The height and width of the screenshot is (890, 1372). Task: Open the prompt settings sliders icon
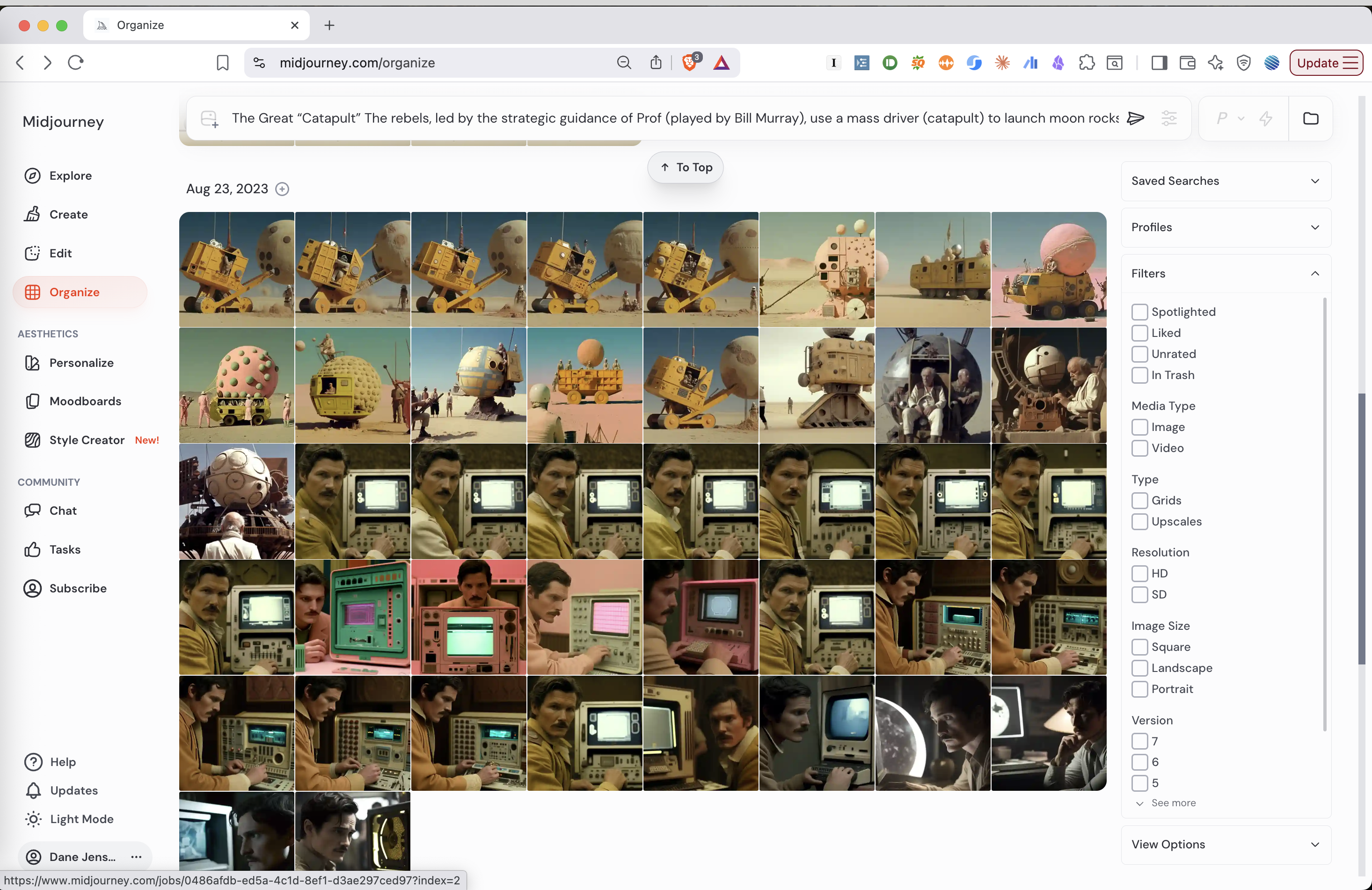tap(1170, 118)
